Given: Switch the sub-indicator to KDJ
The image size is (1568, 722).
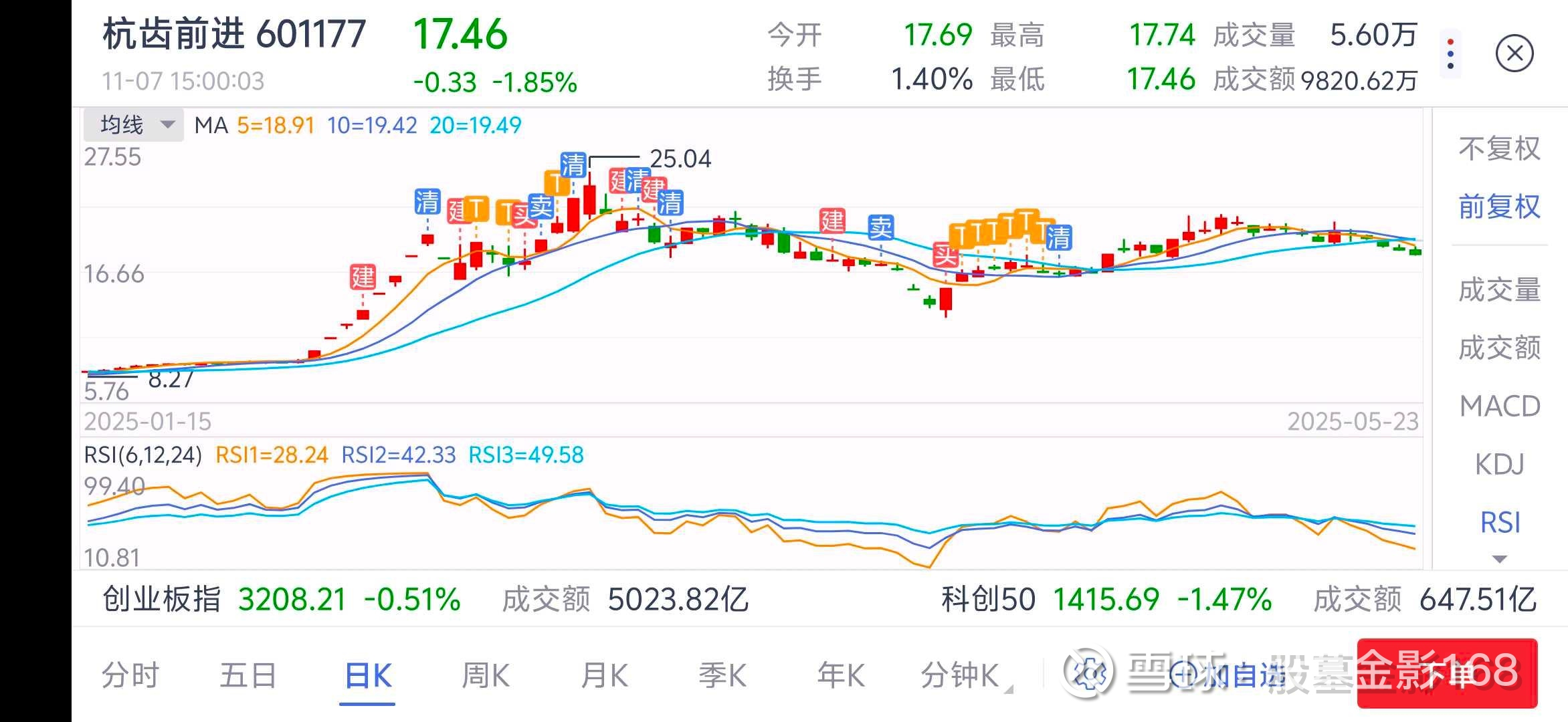Looking at the screenshot, I should point(1499,464).
